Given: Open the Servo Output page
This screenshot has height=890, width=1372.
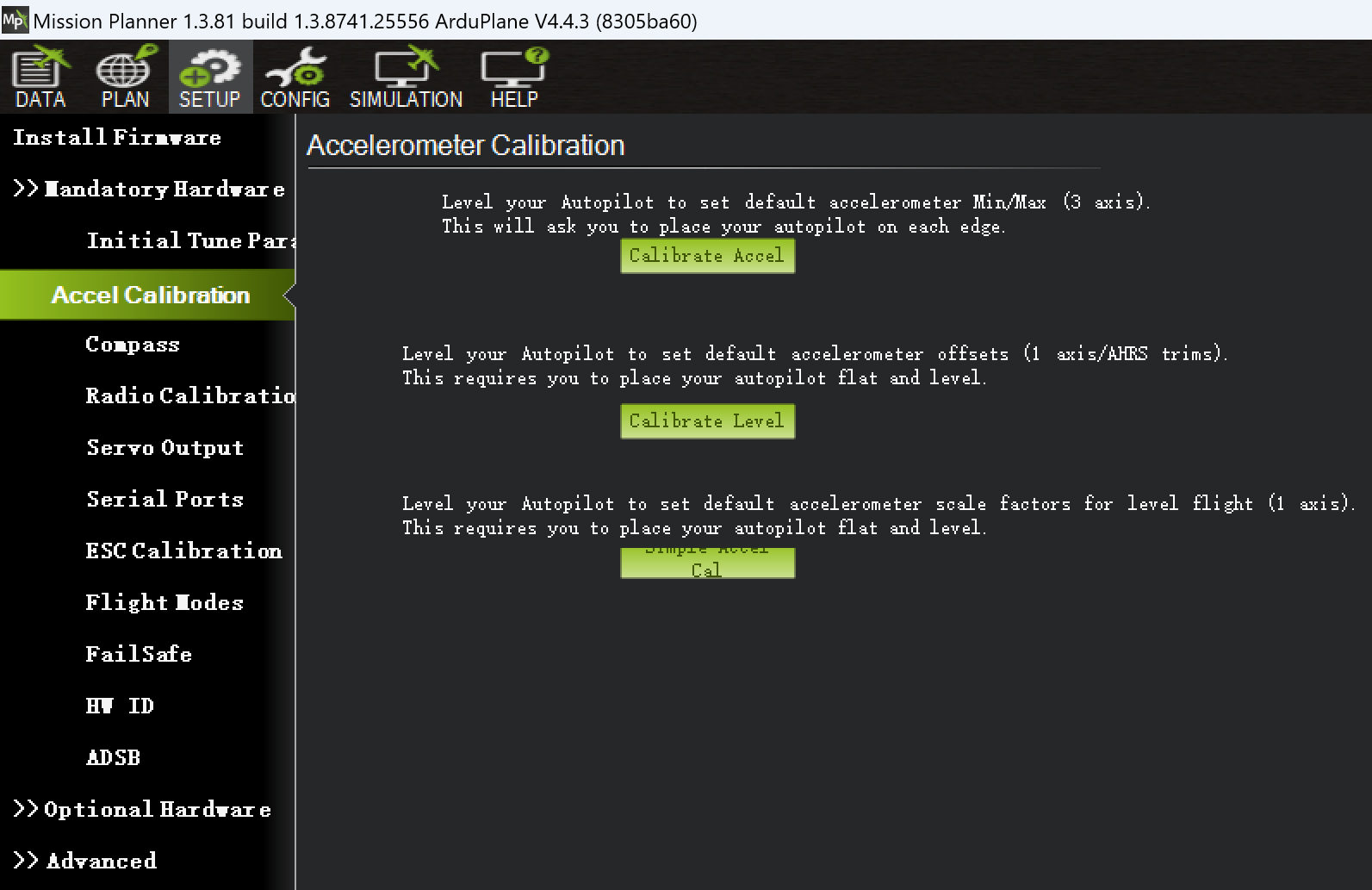Looking at the screenshot, I should point(165,448).
